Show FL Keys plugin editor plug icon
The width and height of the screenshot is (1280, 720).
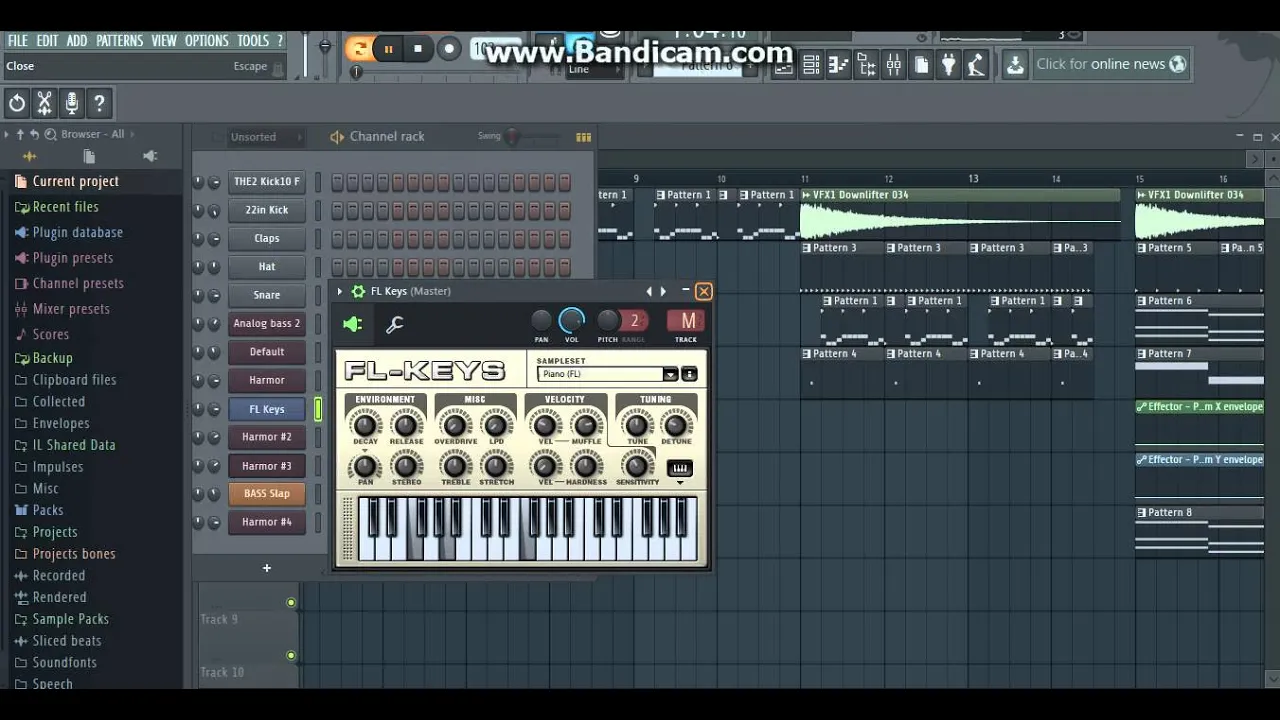[353, 323]
